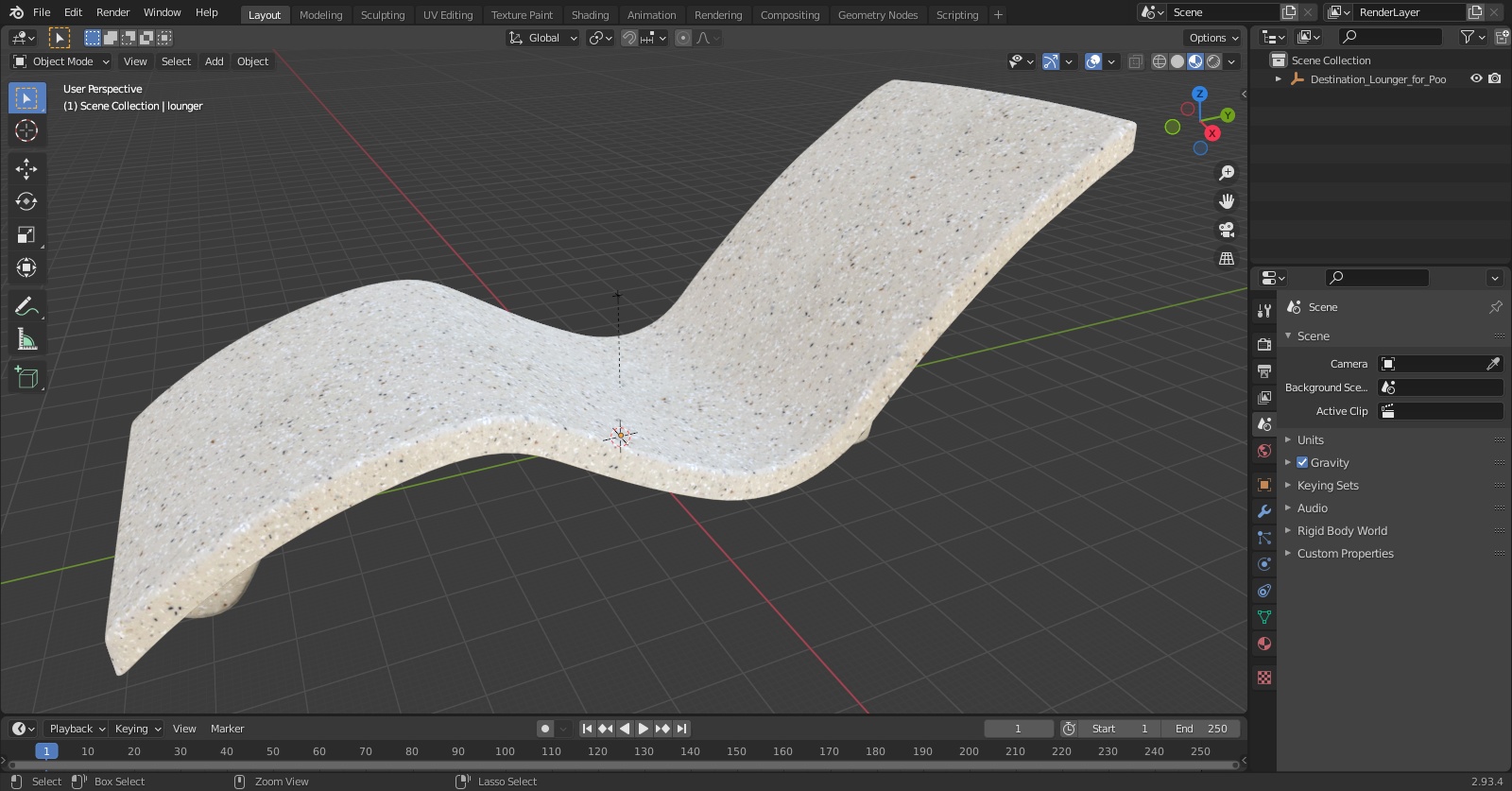Hide Destination_Lounger_for_Poo in viewport

point(1476,79)
